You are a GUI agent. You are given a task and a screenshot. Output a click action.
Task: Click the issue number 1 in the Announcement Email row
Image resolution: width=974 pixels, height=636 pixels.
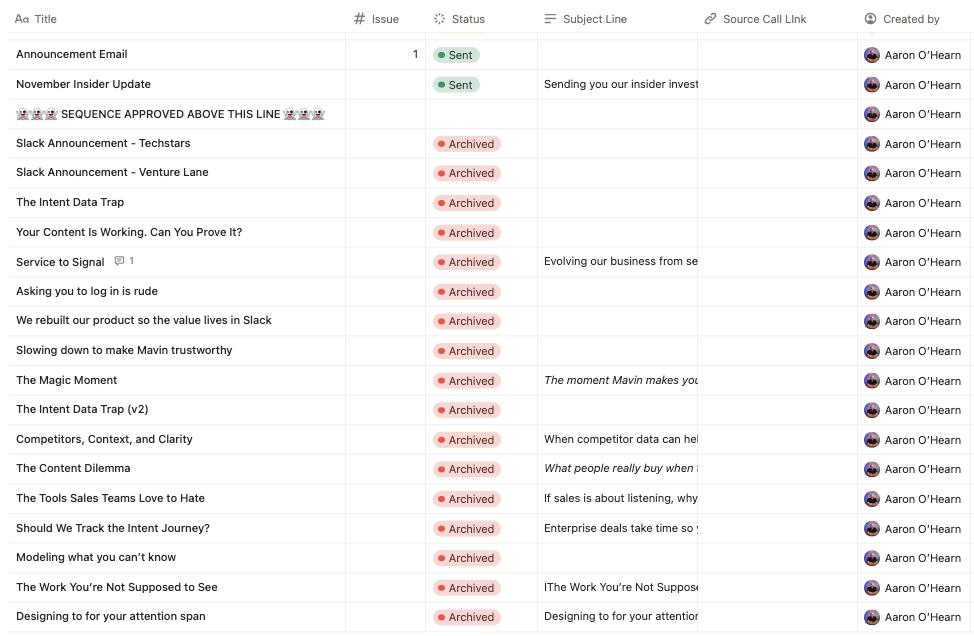[x=415, y=54]
